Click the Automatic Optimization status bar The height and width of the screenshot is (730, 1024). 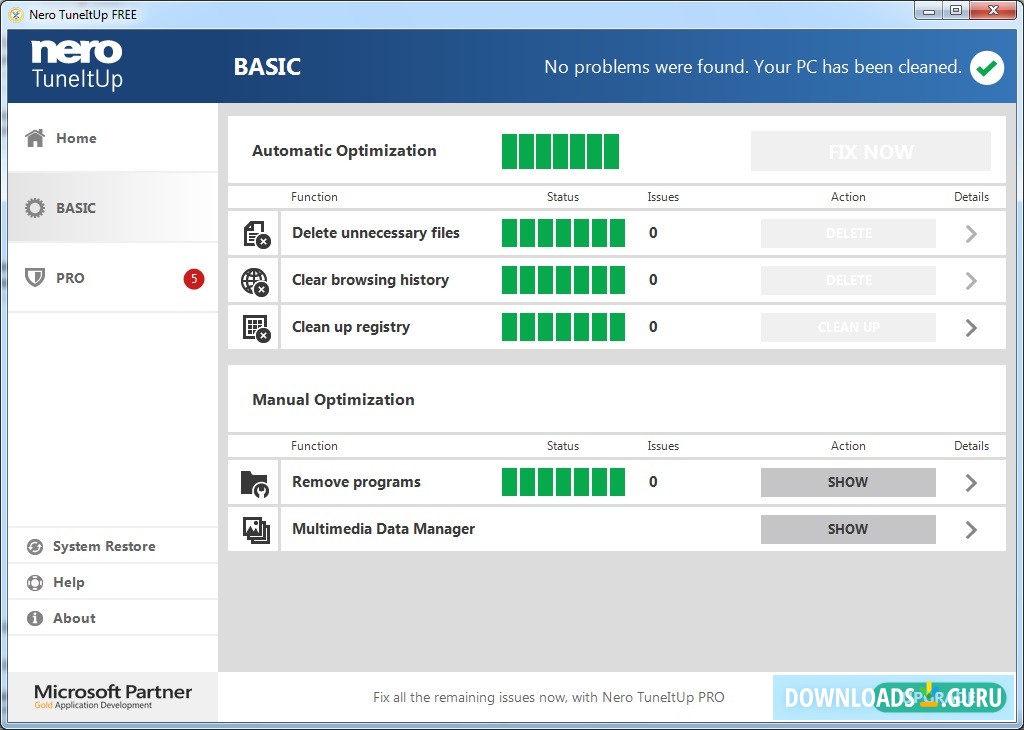560,151
